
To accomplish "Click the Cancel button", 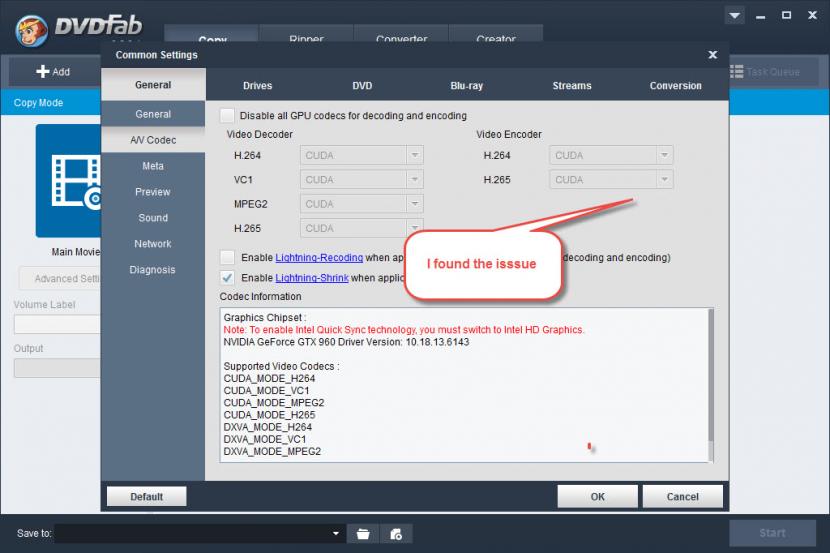I will tap(683, 496).
